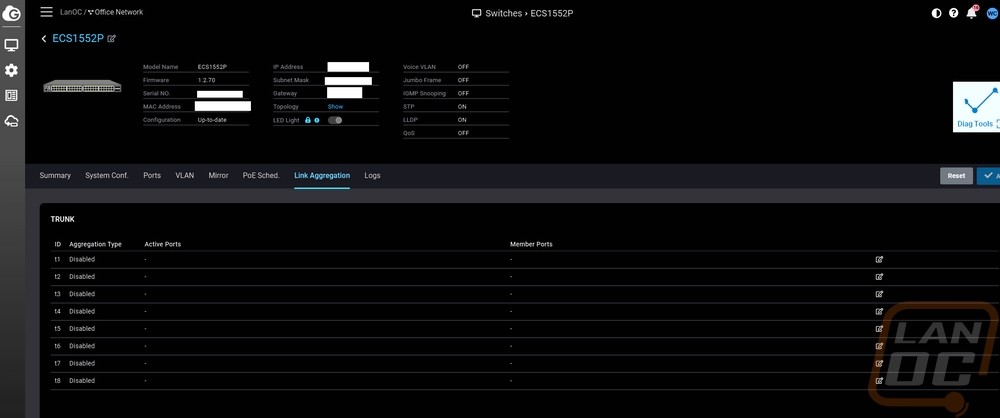
Task: Open the Diag Tools panel
Action: [975, 108]
